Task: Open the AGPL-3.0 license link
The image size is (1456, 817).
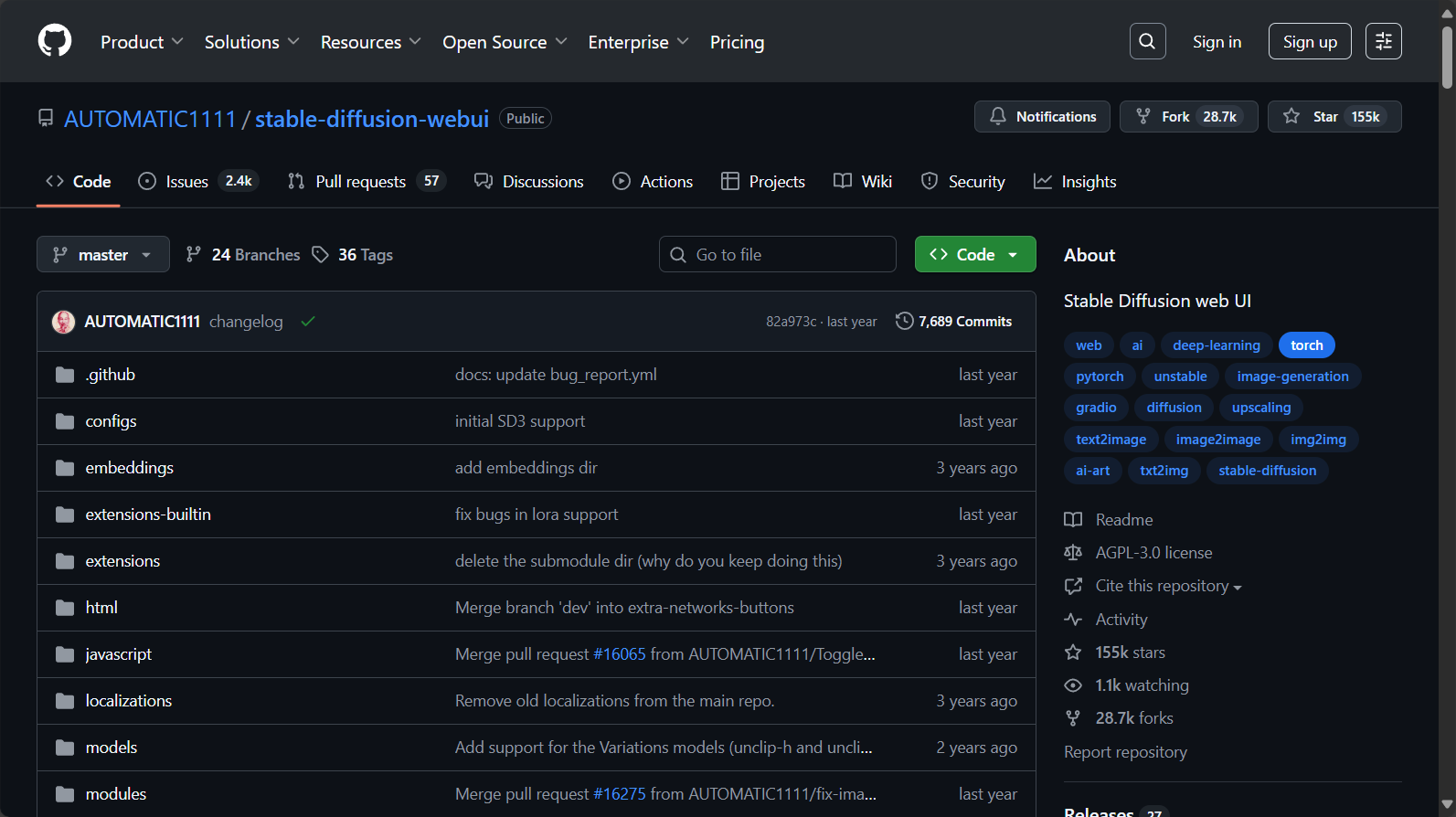Action: point(1153,553)
